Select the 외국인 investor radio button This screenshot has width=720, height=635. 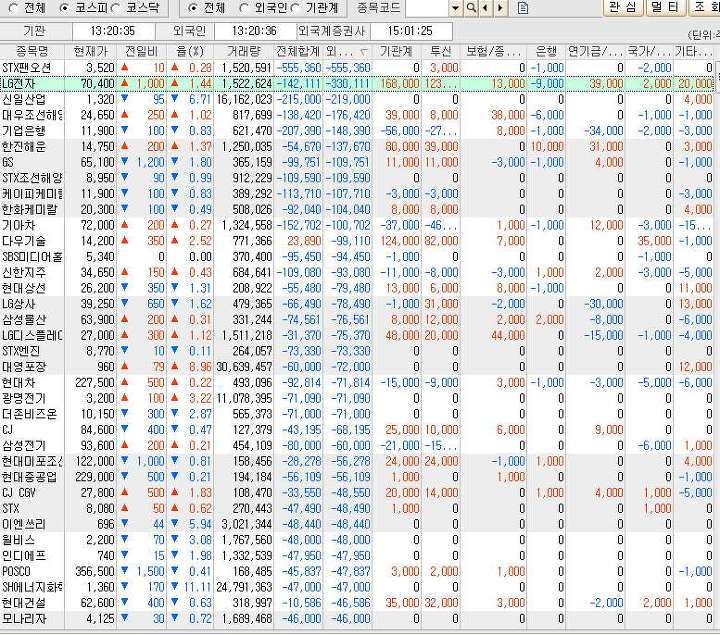click(x=244, y=8)
